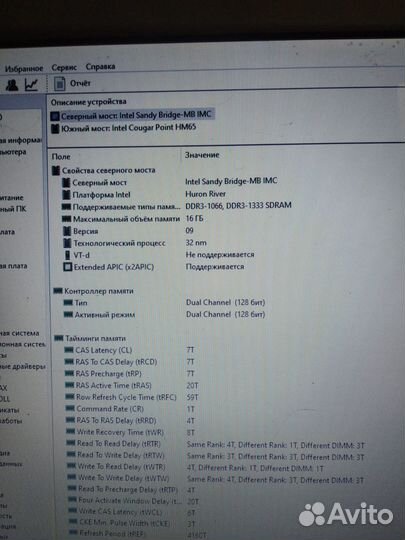Click the icon beside Платформа Intel
This screenshot has height=540, width=405.
66,195
